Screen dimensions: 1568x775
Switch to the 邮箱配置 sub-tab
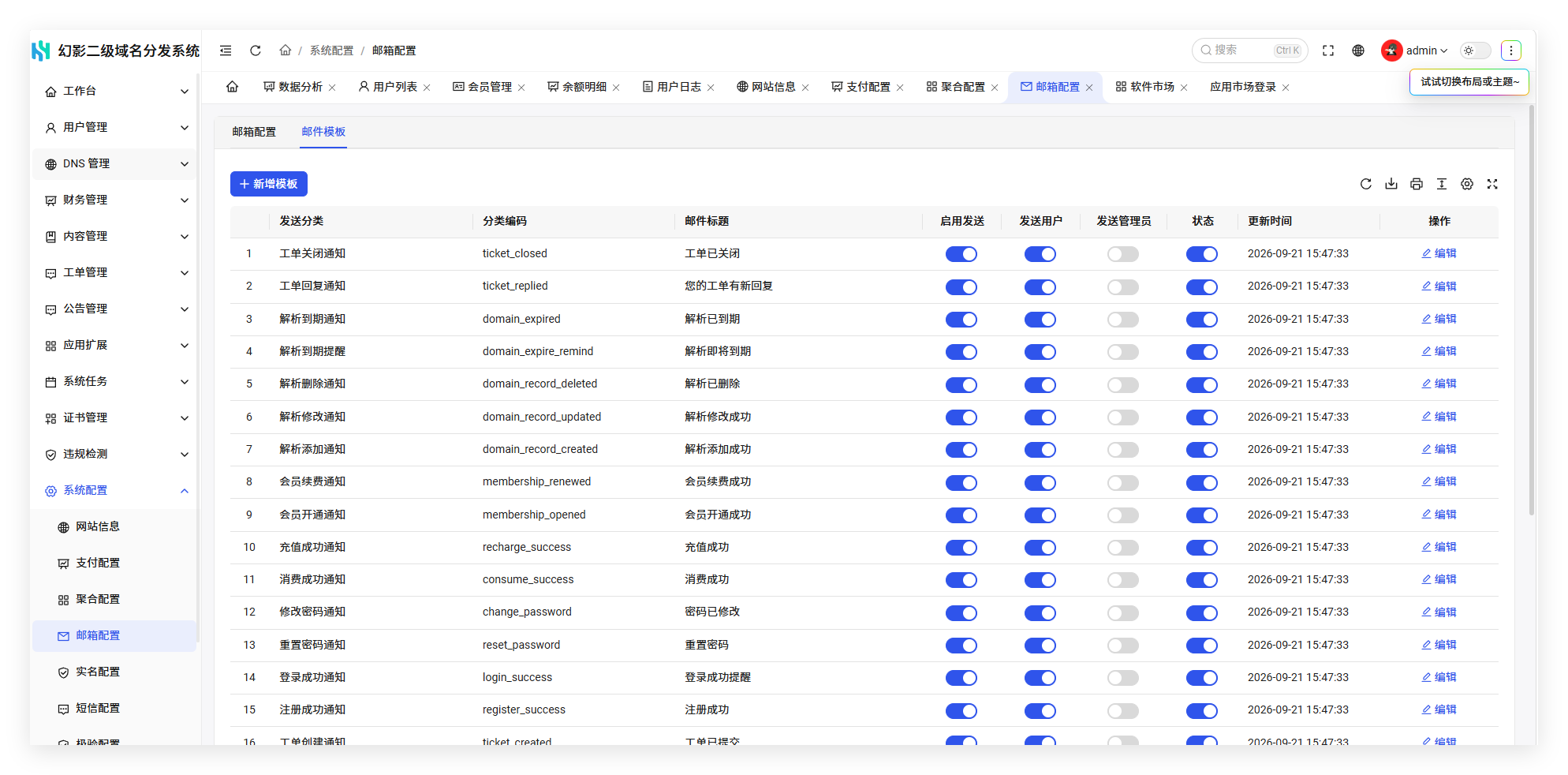coord(254,132)
